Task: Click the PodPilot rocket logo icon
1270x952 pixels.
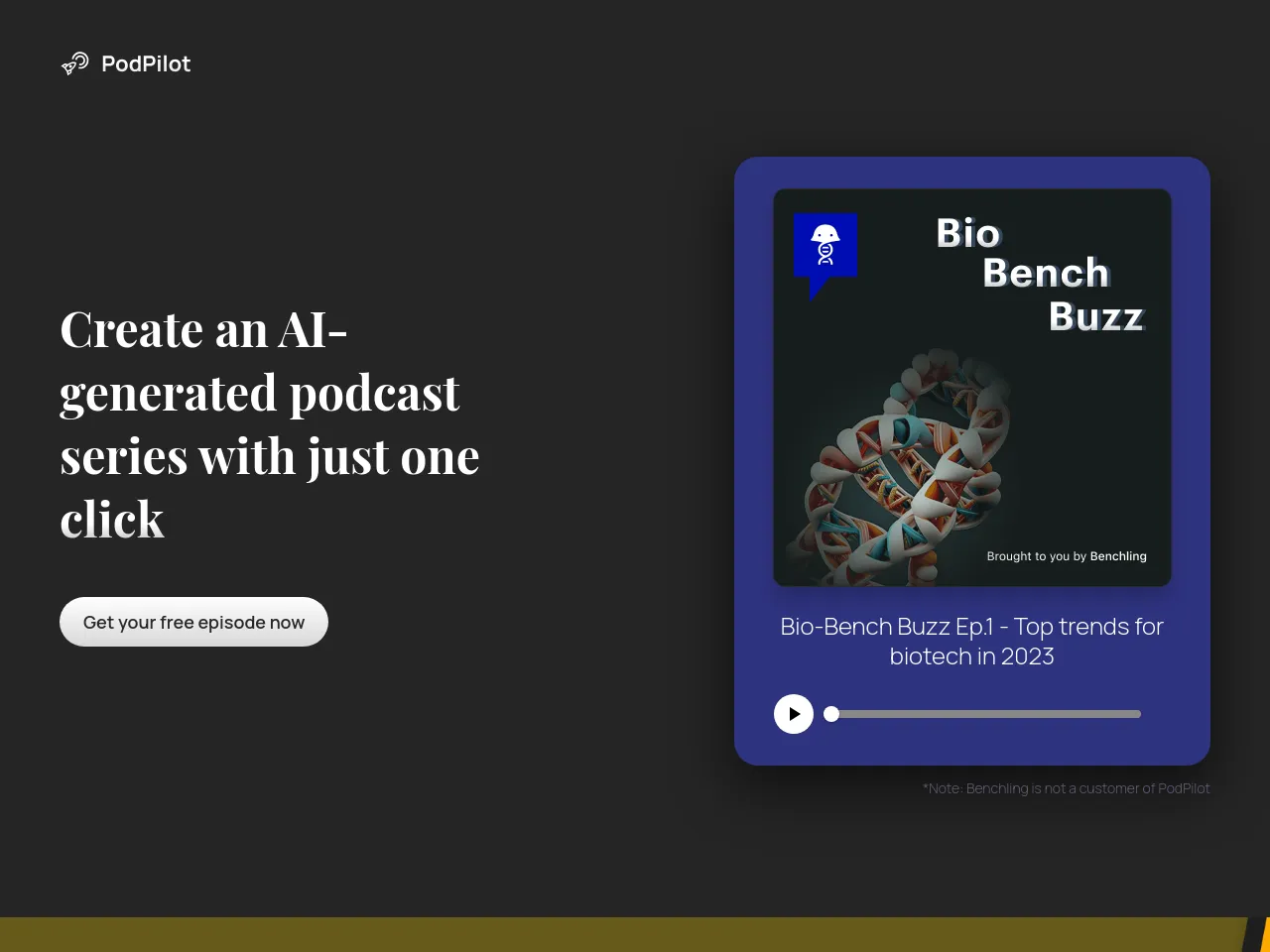Action: coord(74,63)
